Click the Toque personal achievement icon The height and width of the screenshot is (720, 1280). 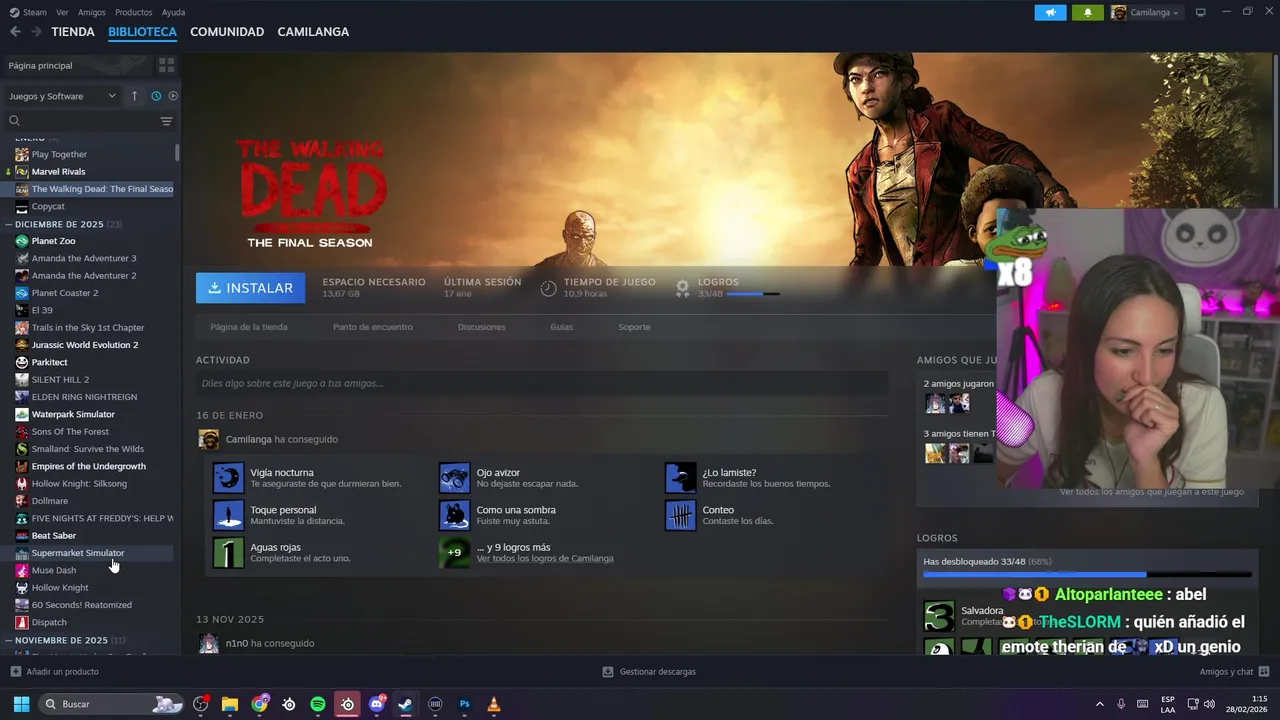[228, 515]
